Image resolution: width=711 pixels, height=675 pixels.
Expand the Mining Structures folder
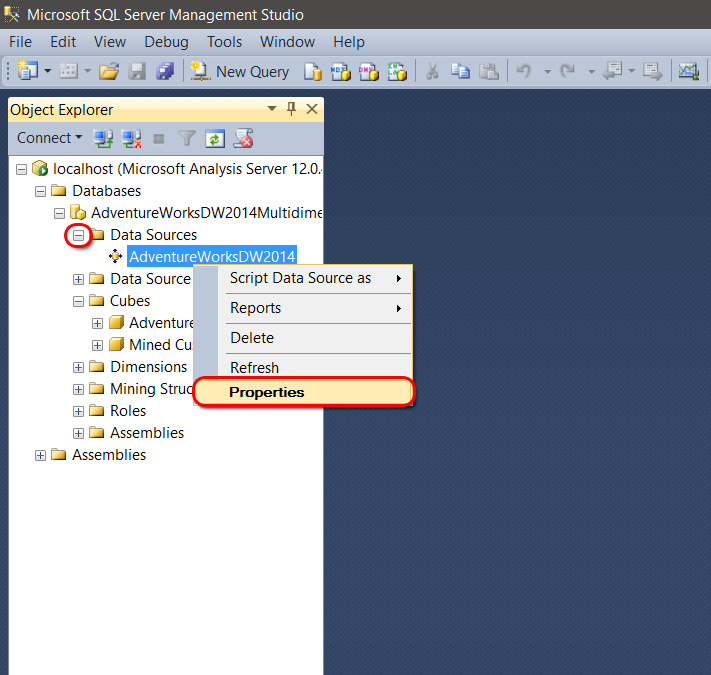pos(78,389)
